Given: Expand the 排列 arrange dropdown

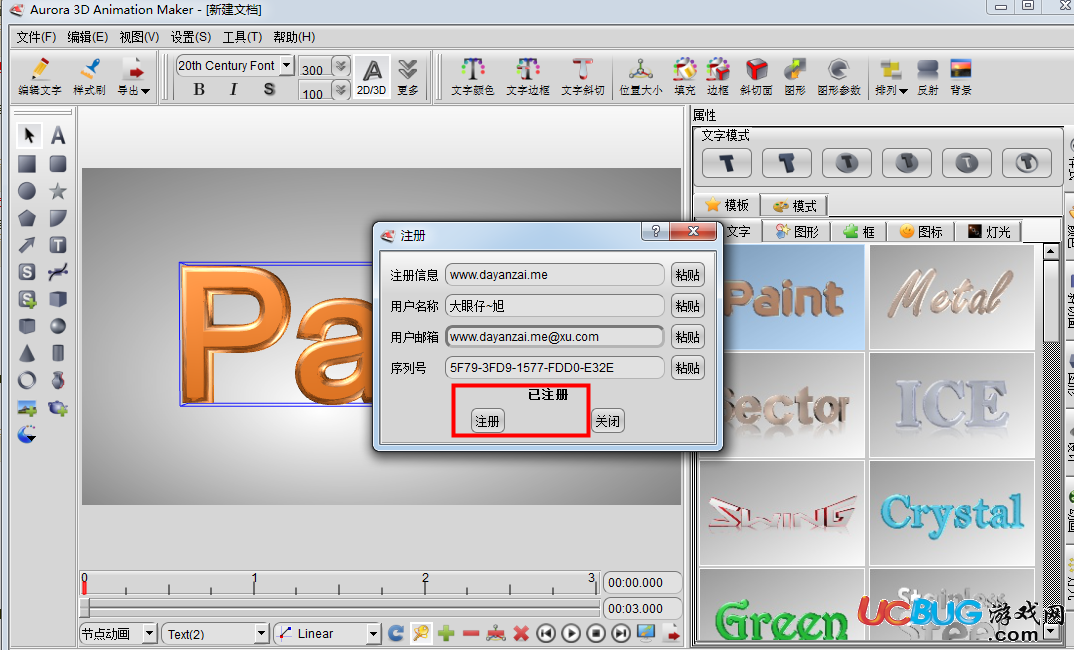Looking at the screenshot, I should click(x=903, y=90).
